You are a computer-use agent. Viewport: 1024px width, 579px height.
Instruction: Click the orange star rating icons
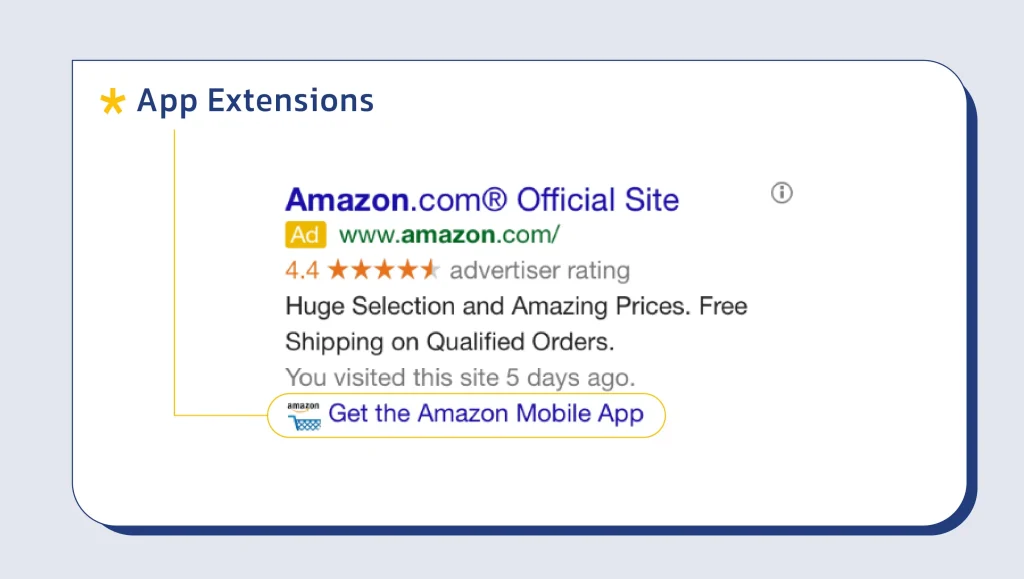[x=383, y=269]
